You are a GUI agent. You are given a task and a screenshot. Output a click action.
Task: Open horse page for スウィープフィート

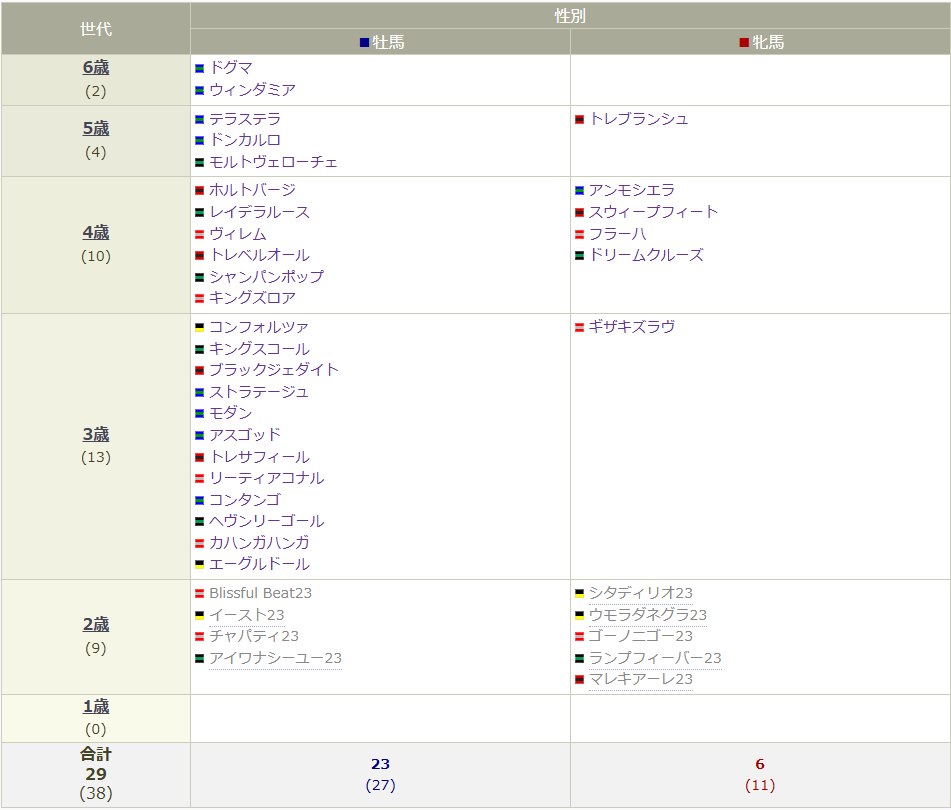click(x=653, y=212)
